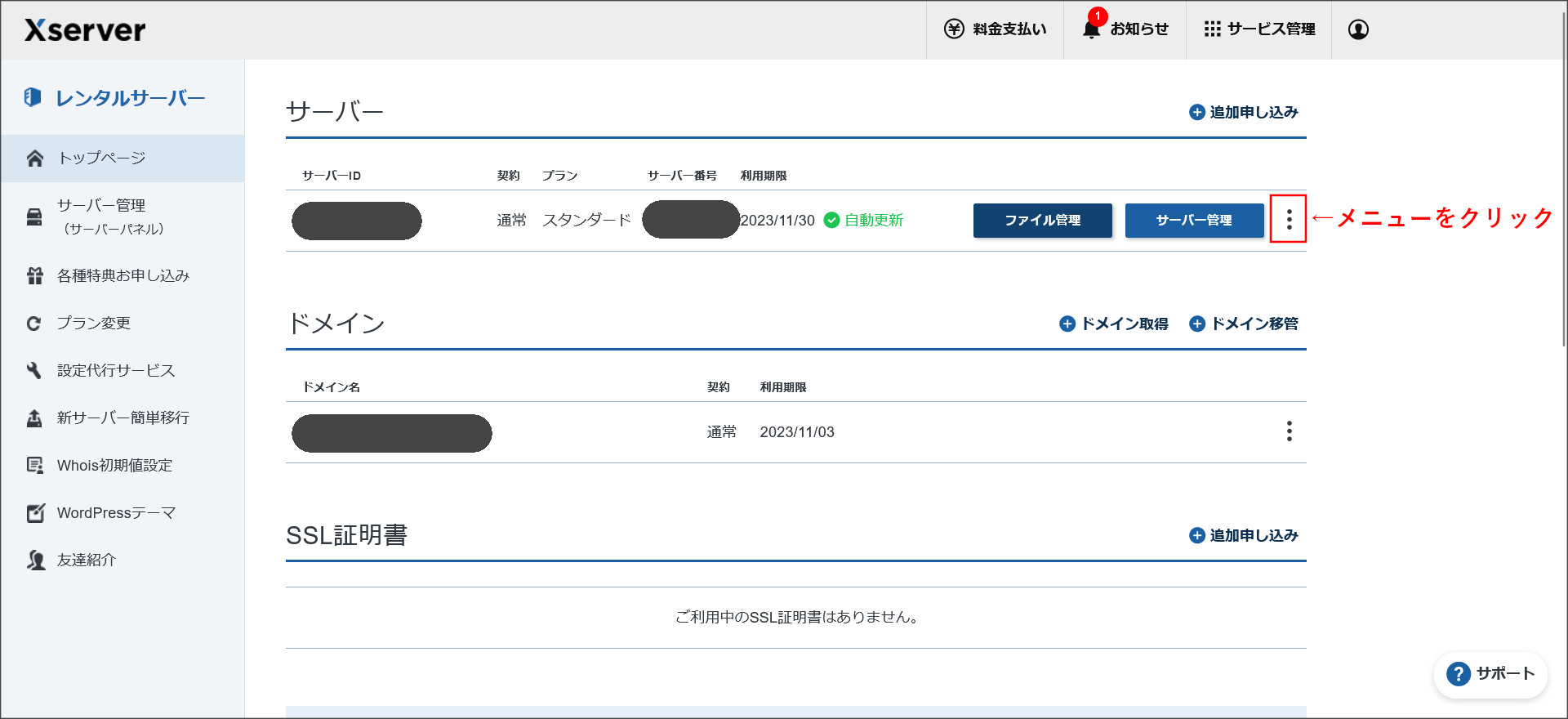Click the サーバー番号 column header
Image resolution: width=1568 pixels, height=719 pixels.
682,176
